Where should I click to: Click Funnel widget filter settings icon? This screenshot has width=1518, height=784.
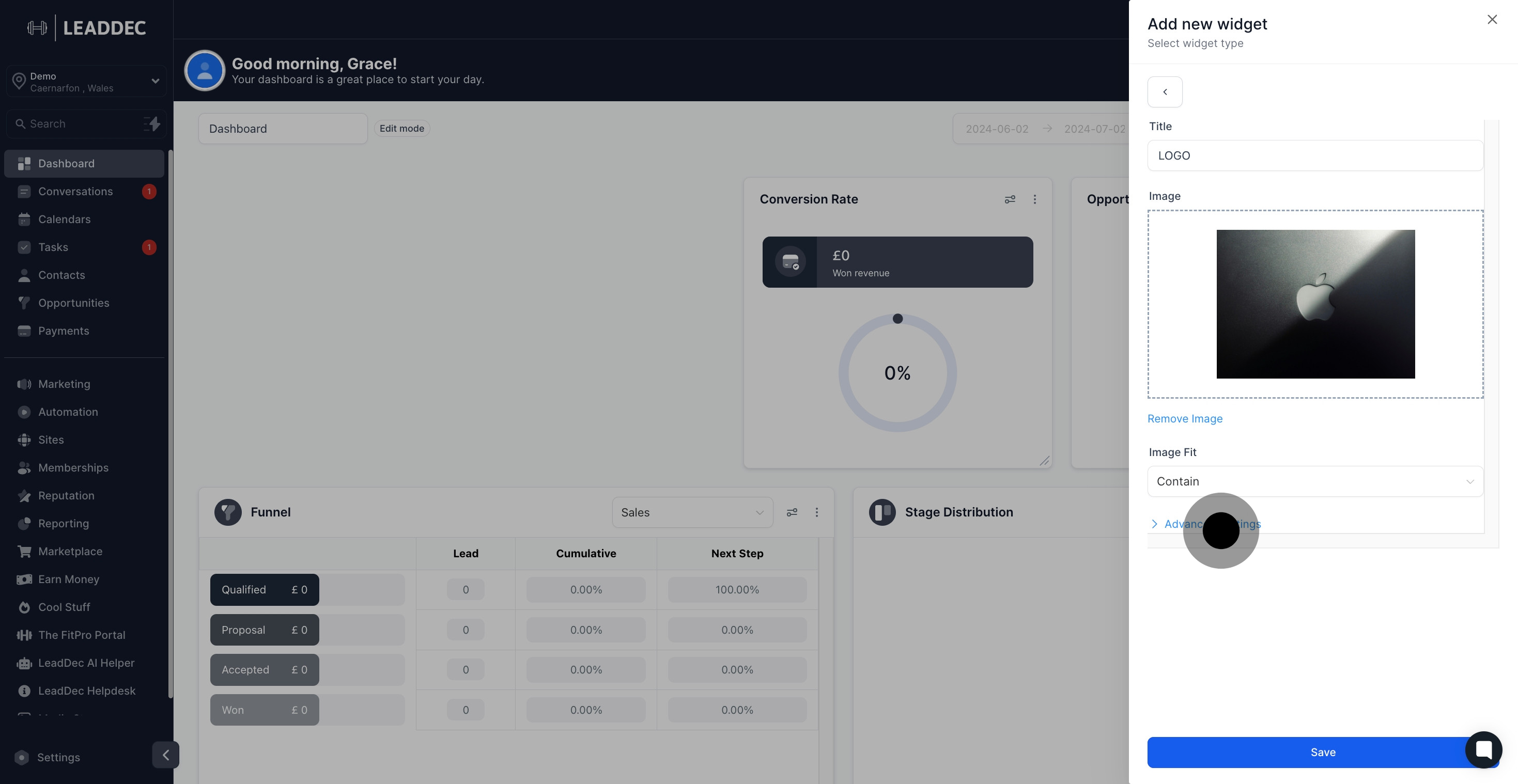[792, 512]
